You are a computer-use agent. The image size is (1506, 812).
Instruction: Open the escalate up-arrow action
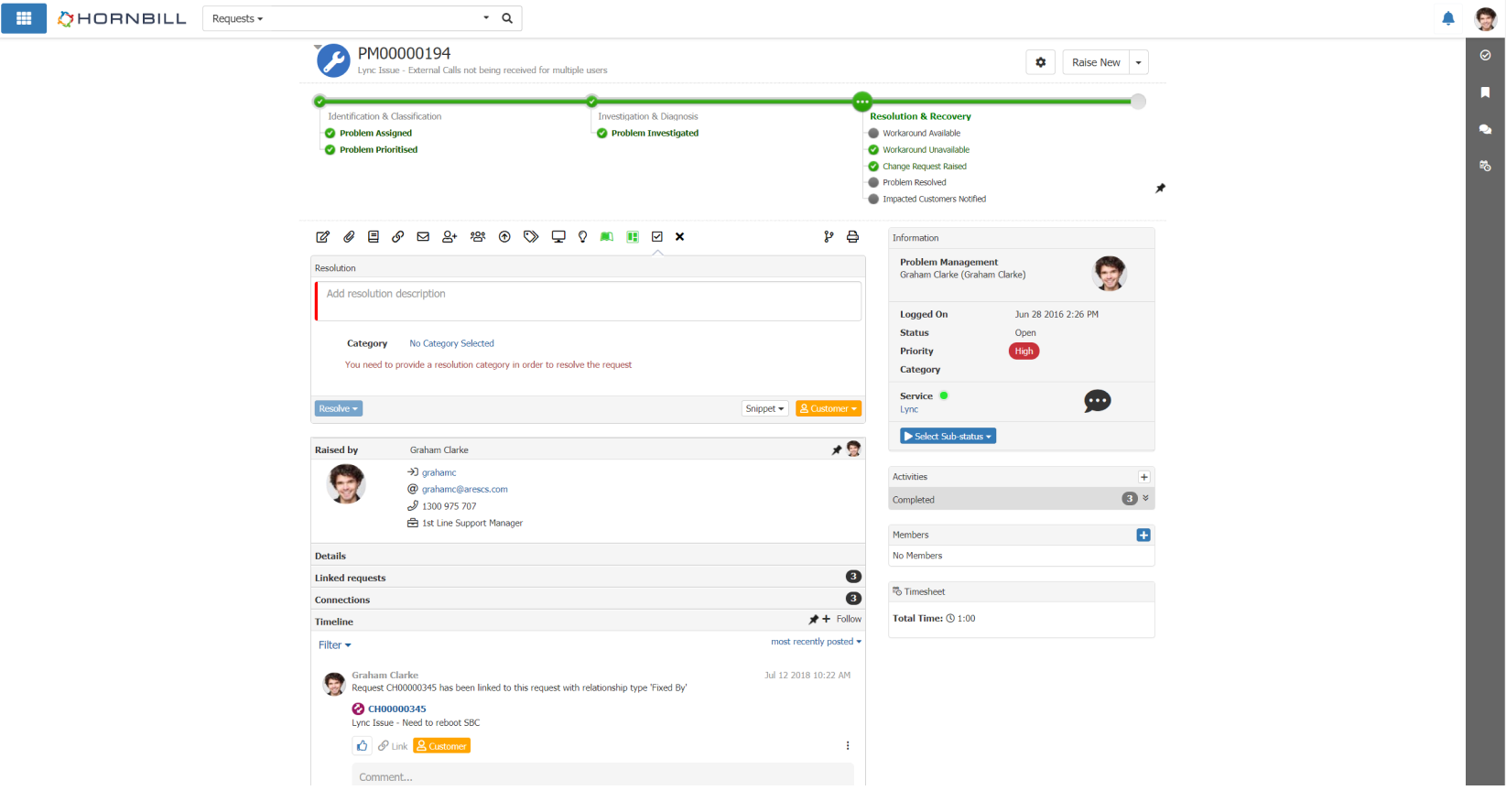[x=504, y=237]
